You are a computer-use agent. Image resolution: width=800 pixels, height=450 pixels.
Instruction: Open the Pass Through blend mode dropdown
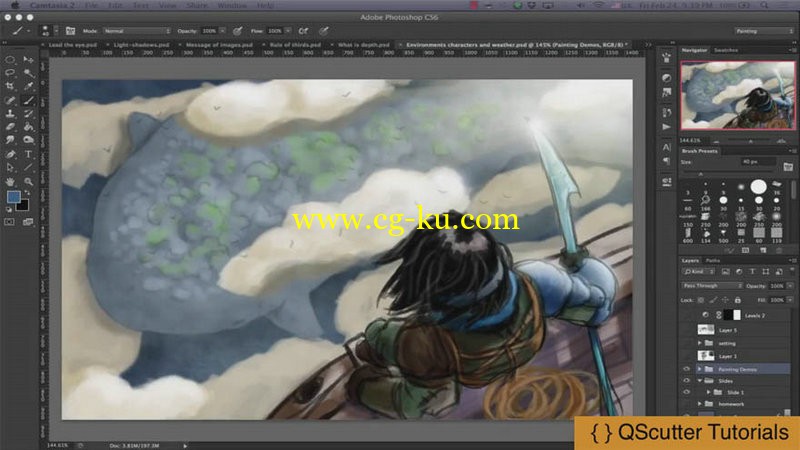(x=712, y=286)
